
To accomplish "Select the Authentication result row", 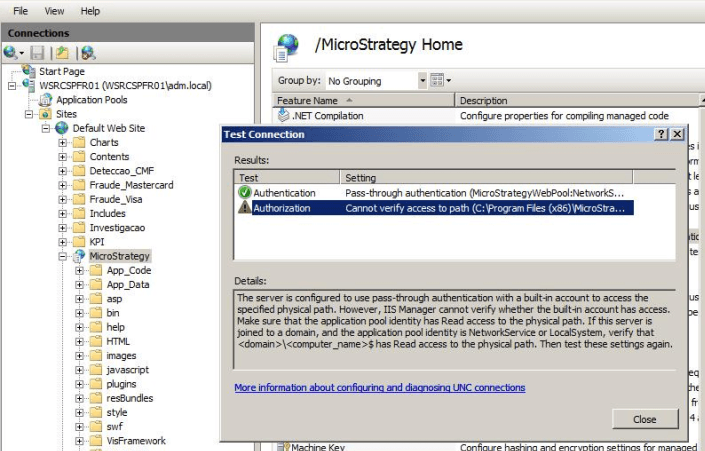I will coord(434,193).
